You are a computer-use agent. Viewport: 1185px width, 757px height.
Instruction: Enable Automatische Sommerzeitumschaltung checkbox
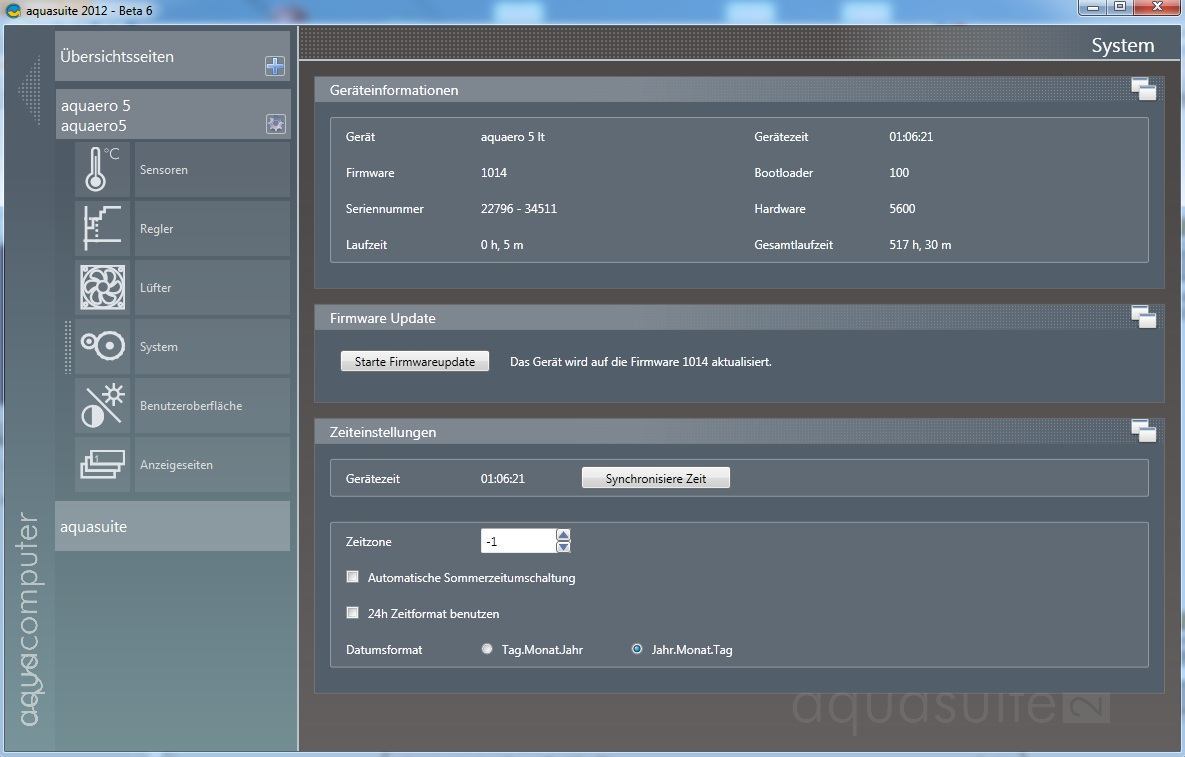pyautogui.click(x=352, y=576)
